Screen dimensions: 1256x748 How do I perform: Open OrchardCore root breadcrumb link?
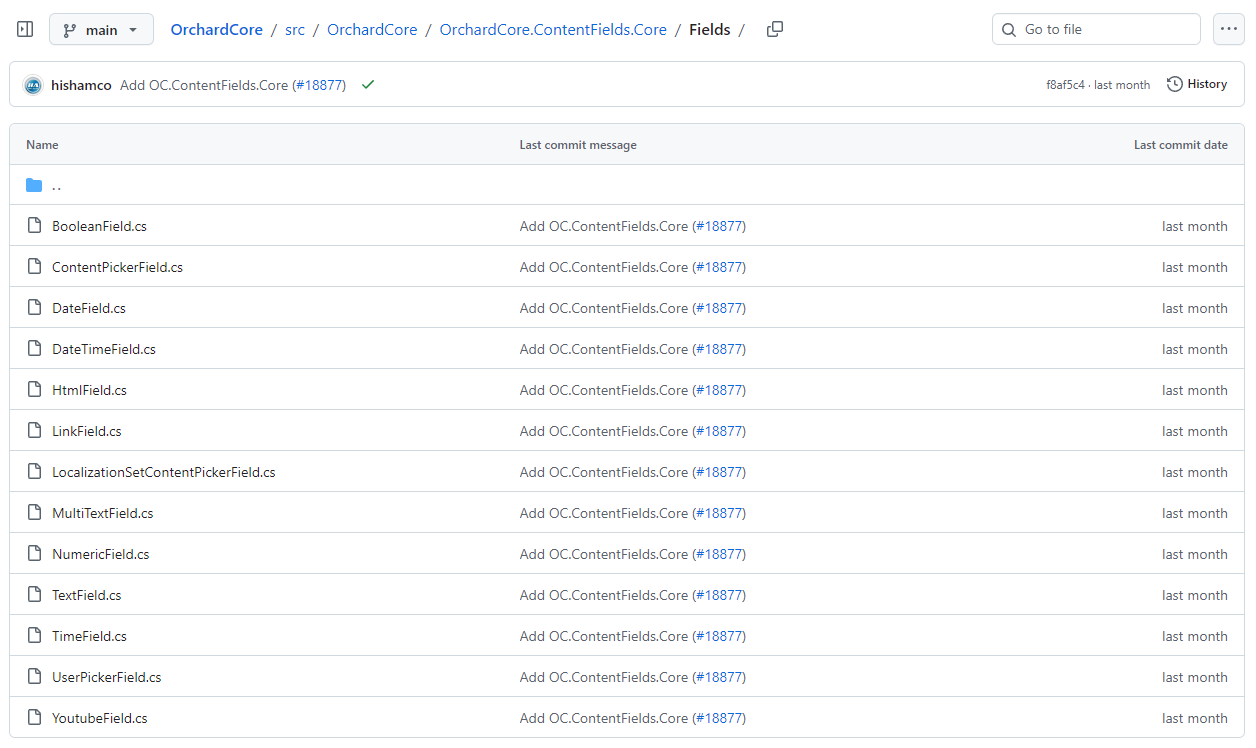[216, 30]
